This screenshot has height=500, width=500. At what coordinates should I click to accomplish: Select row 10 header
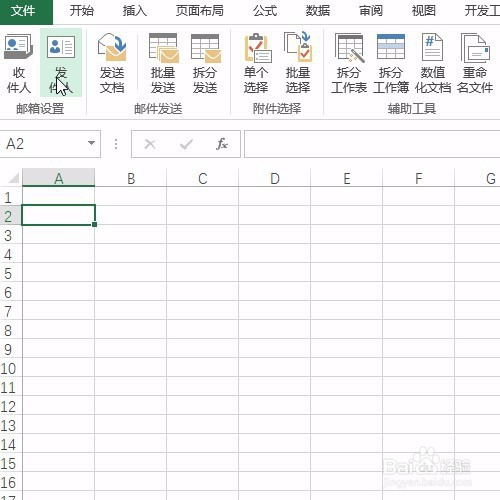(x=11, y=368)
